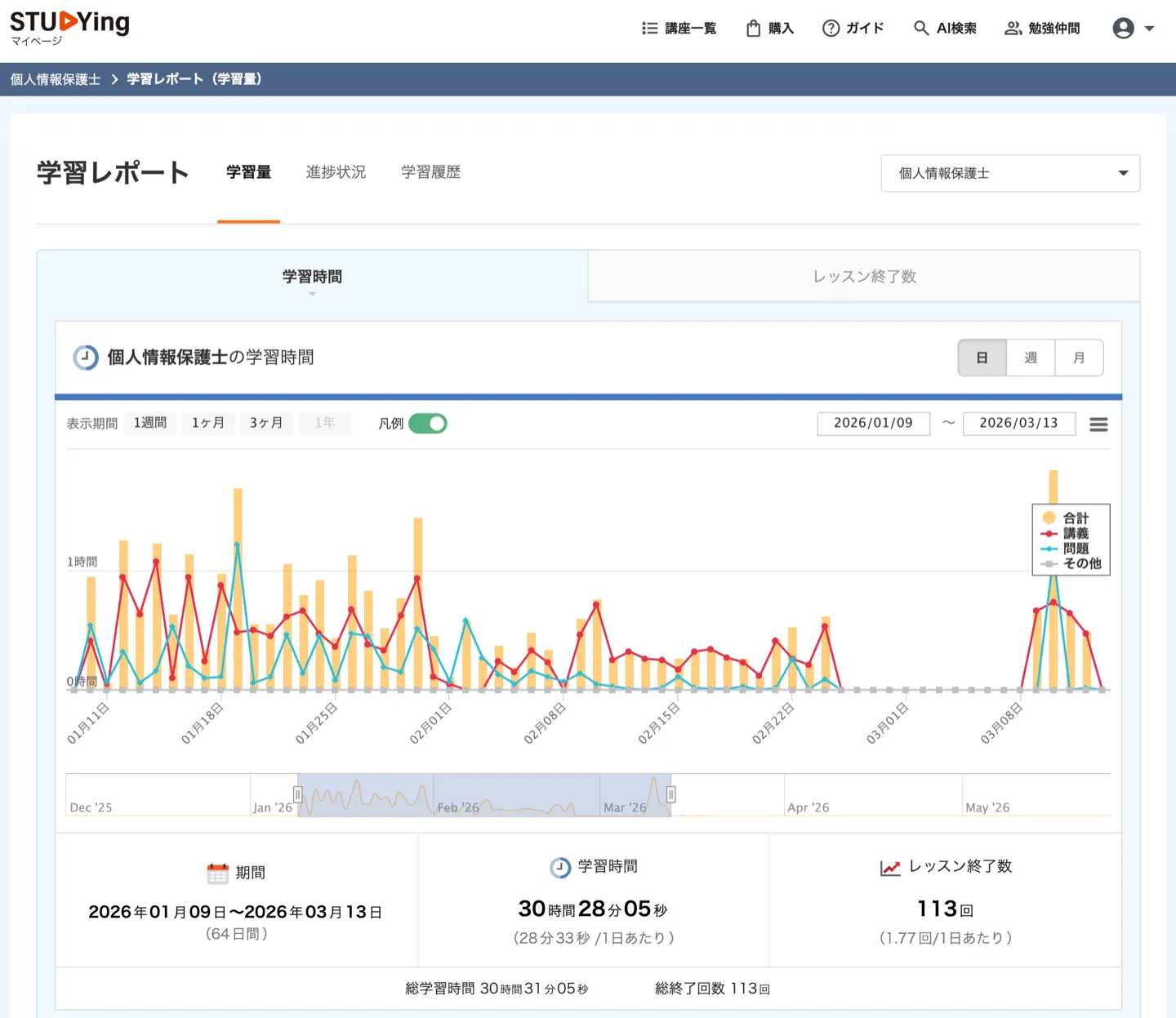
Task: Click the 30時間28分05秒 value
Action: (593, 909)
